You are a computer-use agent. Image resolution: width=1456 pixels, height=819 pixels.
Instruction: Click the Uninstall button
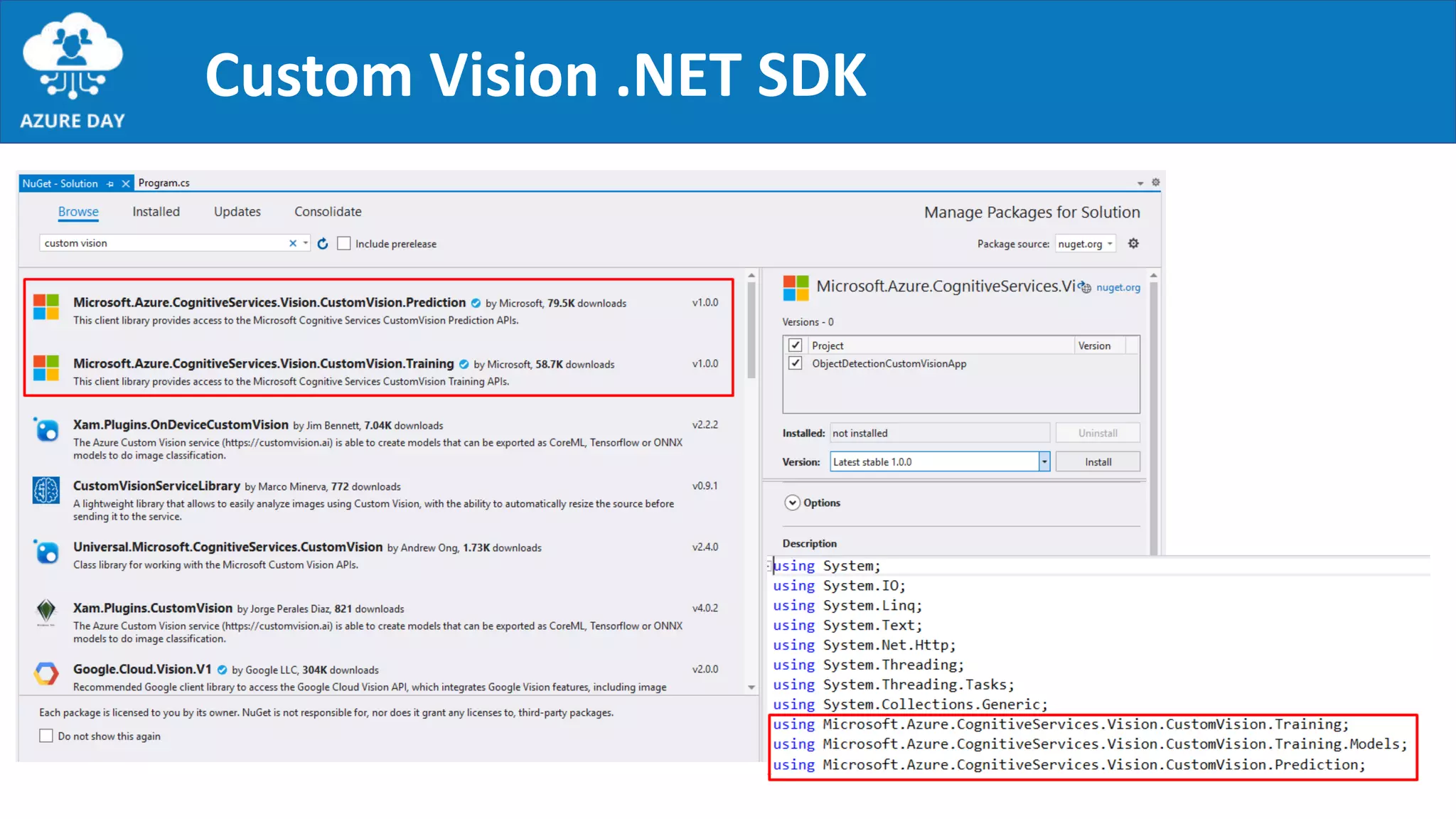(x=1098, y=433)
